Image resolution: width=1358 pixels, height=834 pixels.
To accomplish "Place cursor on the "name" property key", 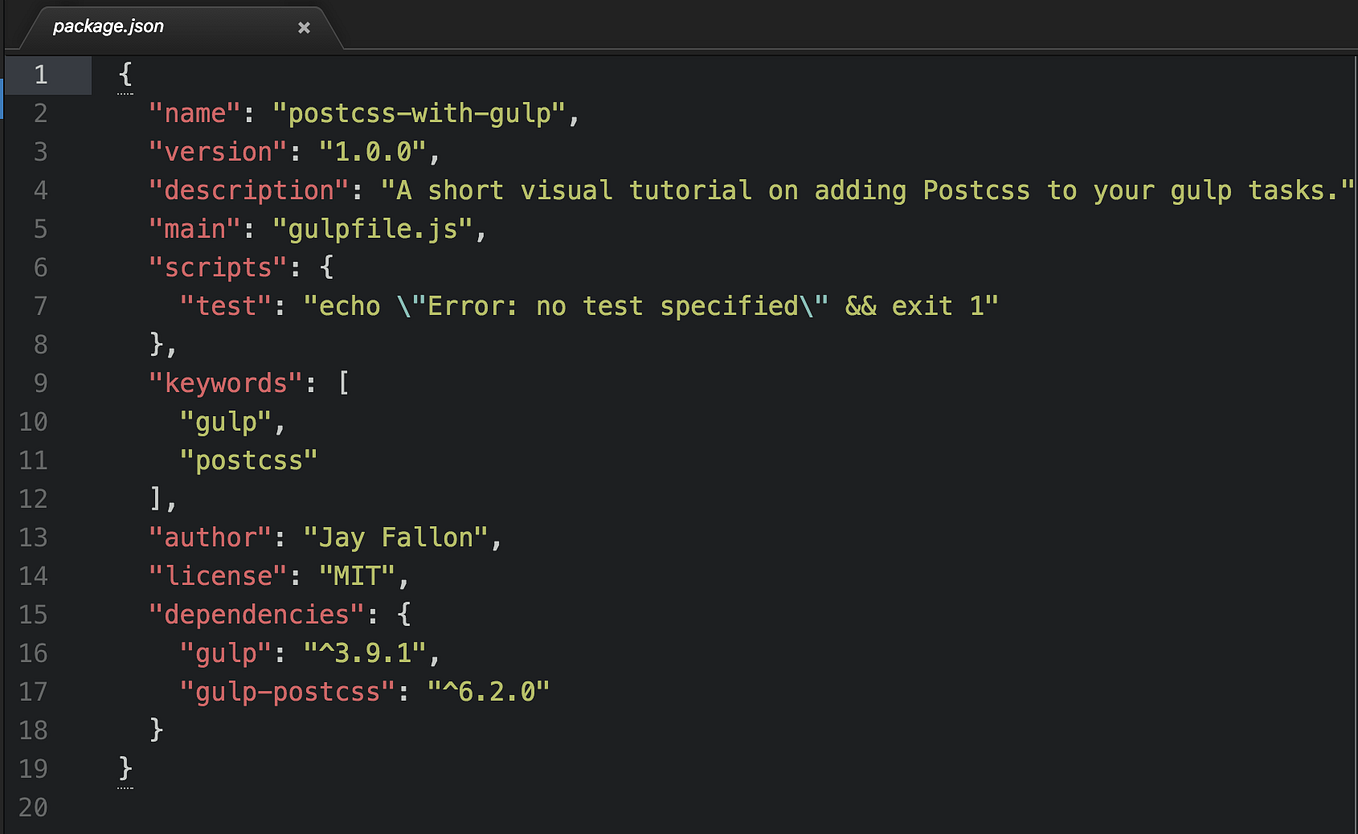I will tap(194, 113).
